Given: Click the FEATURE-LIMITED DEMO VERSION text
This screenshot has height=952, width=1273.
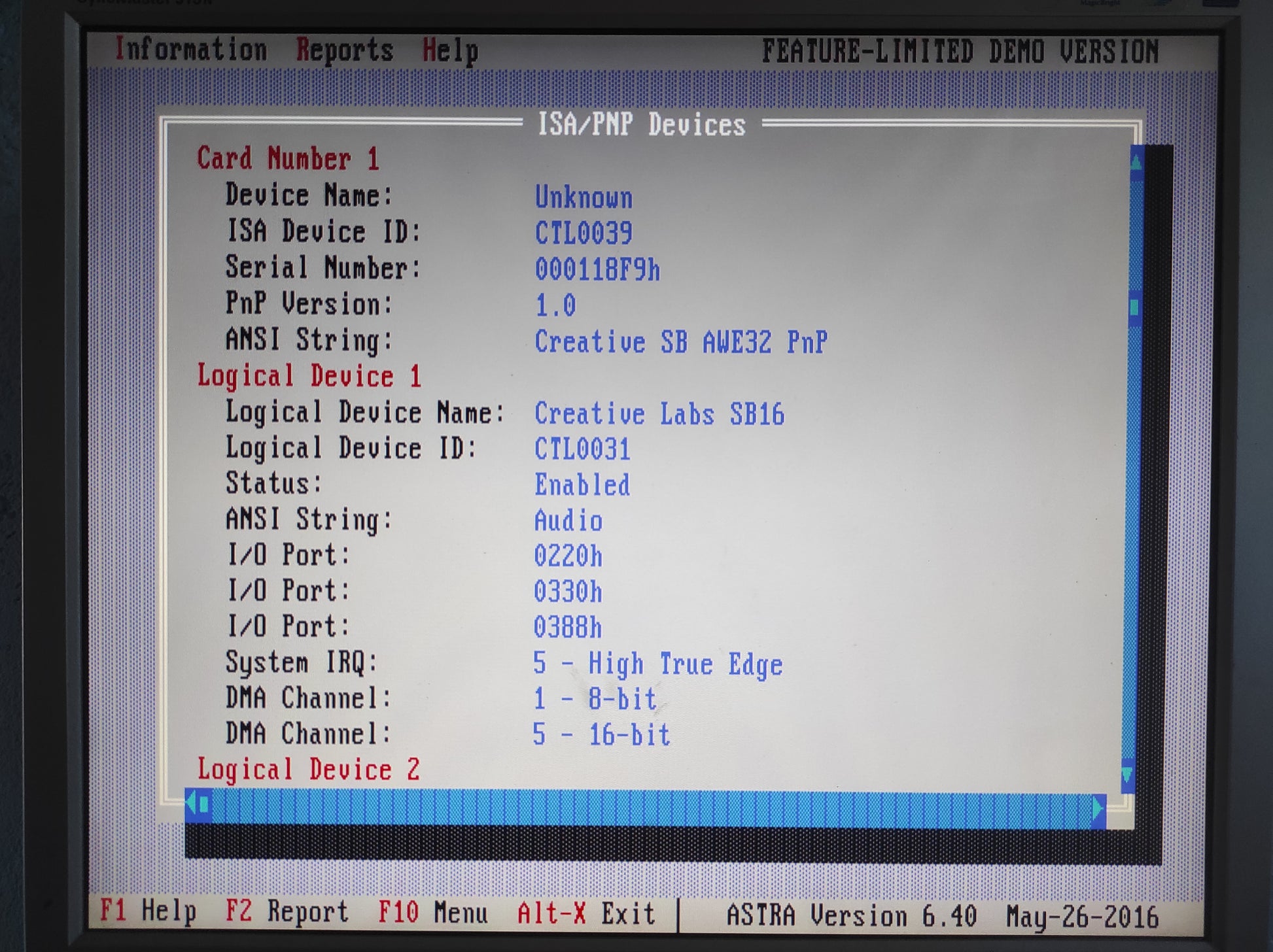Looking at the screenshot, I should pos(960,52).
